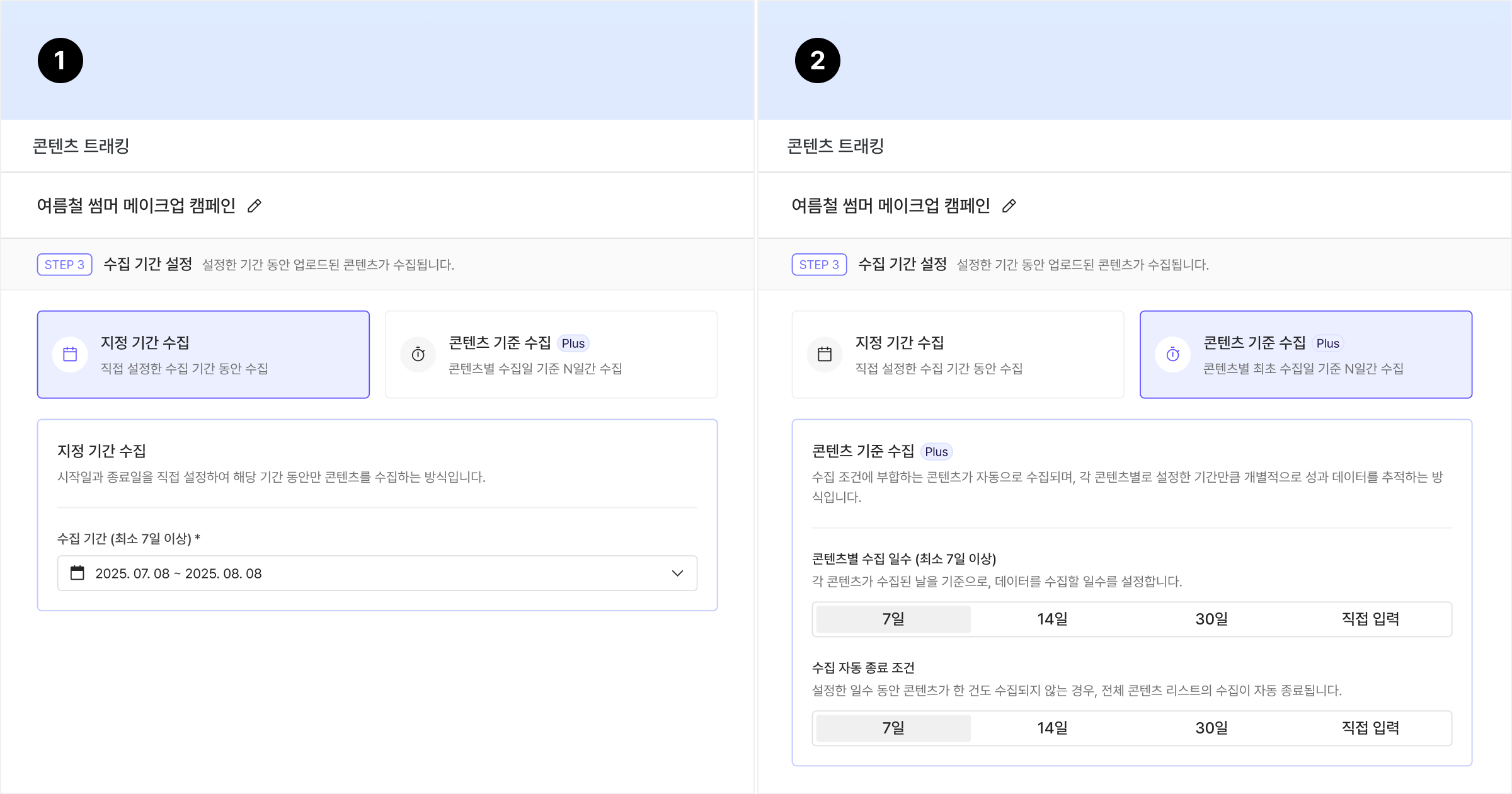Click Plus badge in panel 1 콘텐츠 기준 수집 card
Screen dimensions: 1512x794
pyautogui.click(x=573, y=343)
